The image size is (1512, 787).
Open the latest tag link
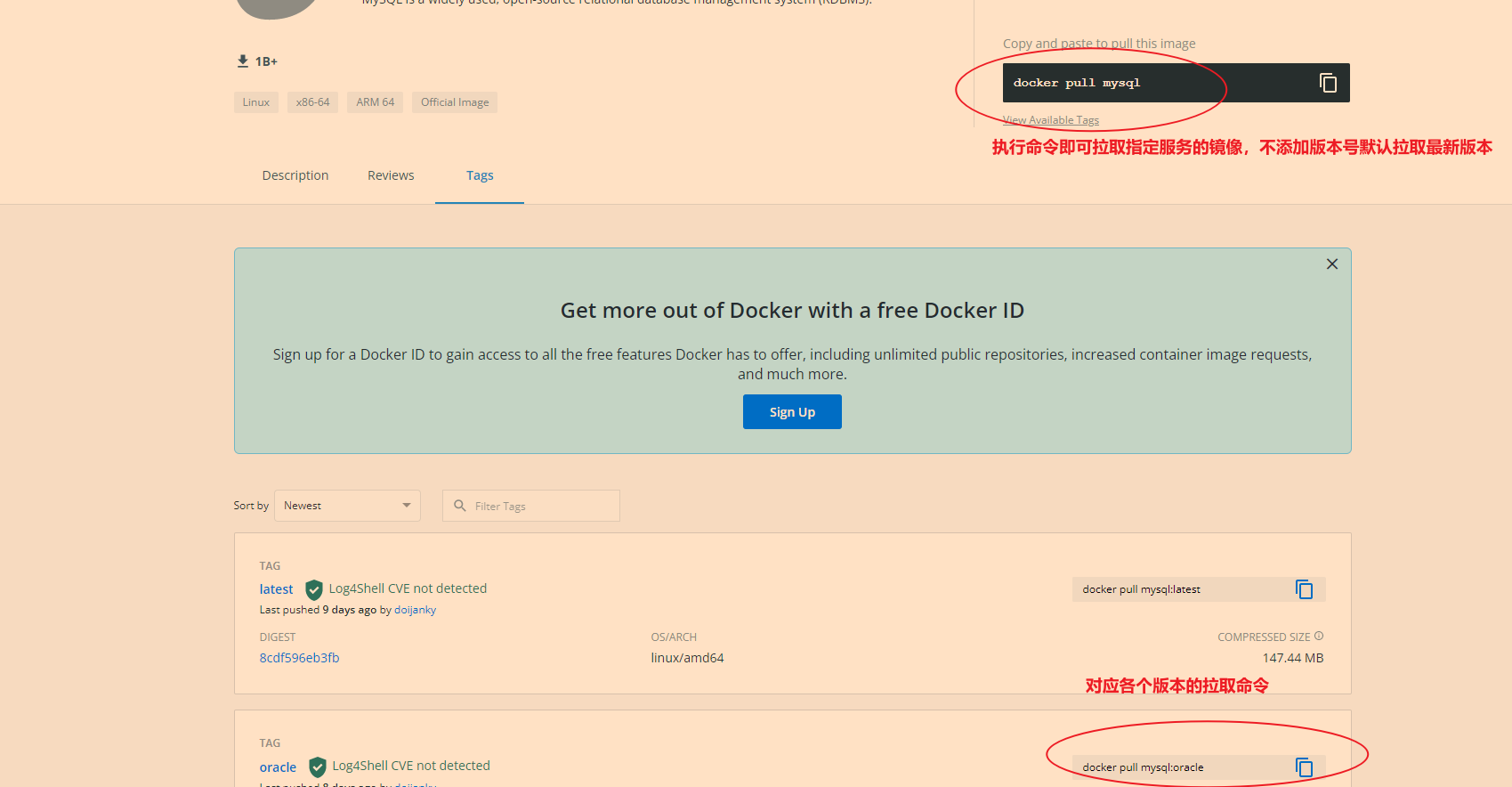point(276,589)
